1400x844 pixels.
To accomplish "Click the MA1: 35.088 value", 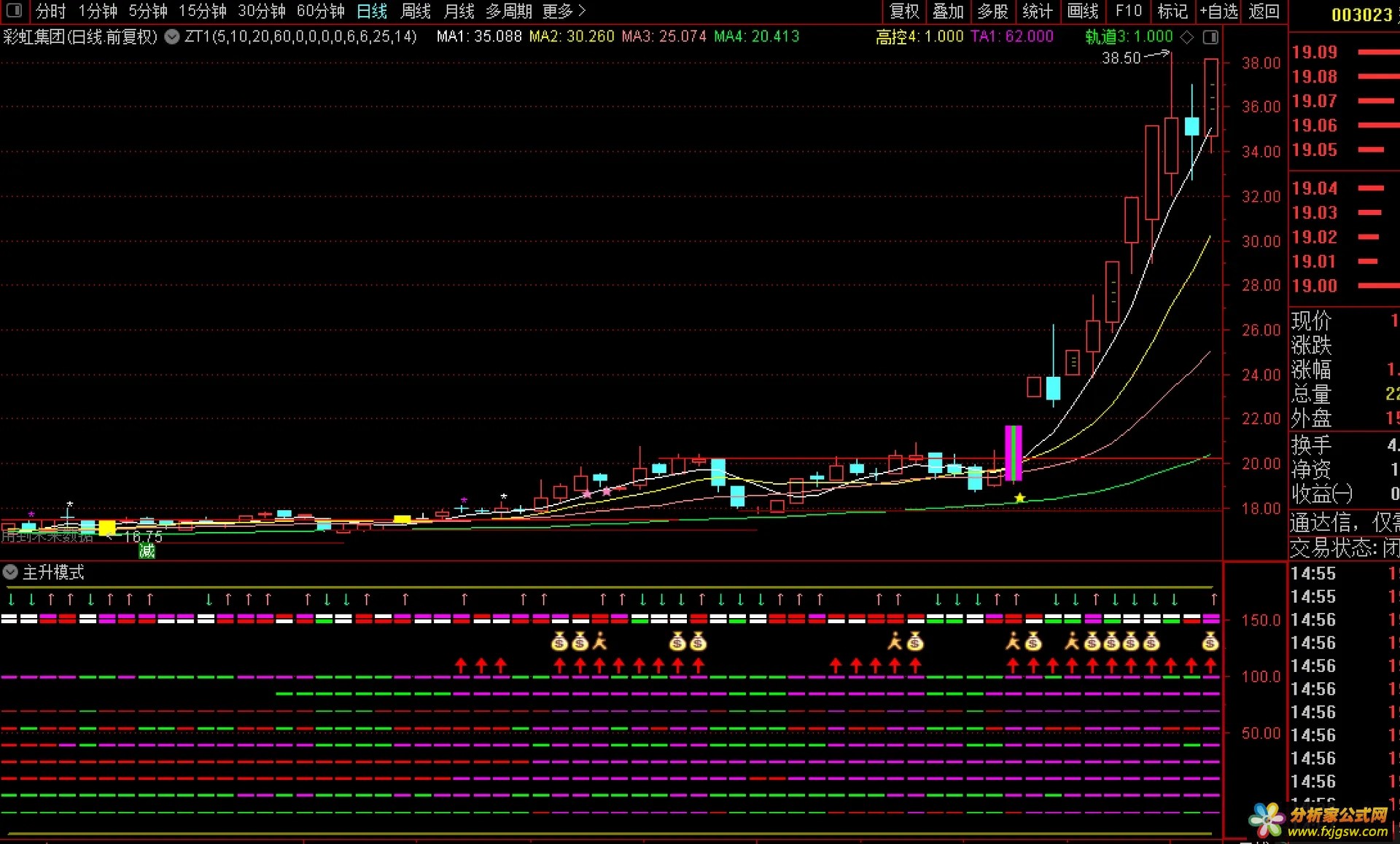I will 479,36.
